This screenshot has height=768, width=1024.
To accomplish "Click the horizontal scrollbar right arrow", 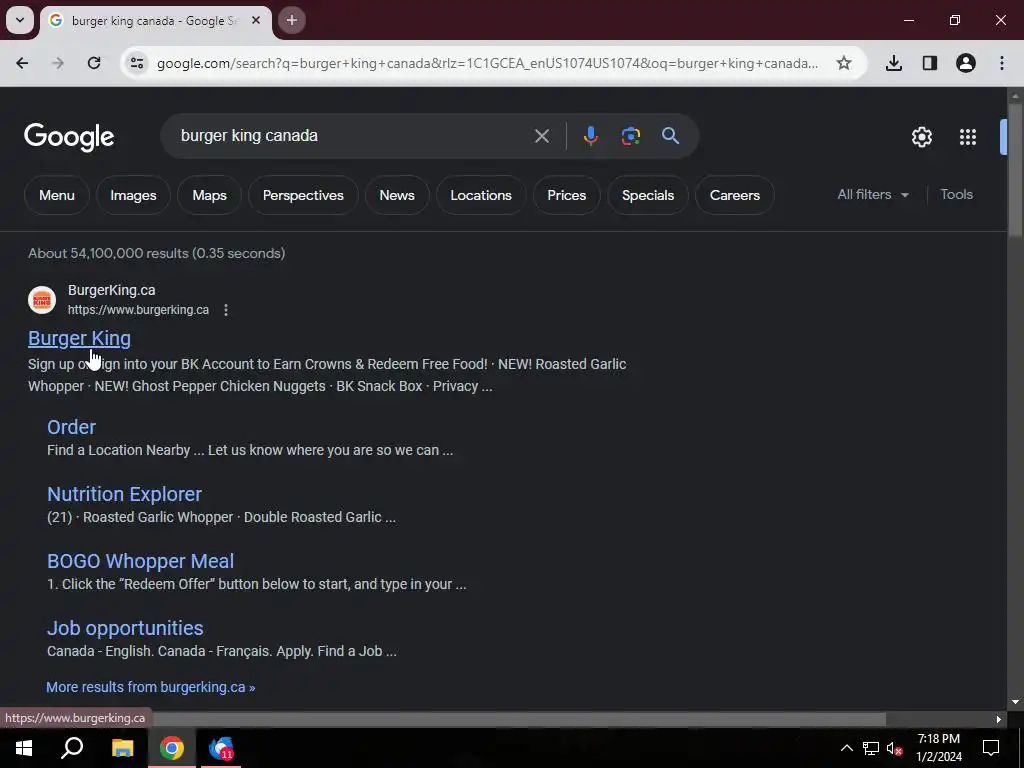I will coord(999,720).
